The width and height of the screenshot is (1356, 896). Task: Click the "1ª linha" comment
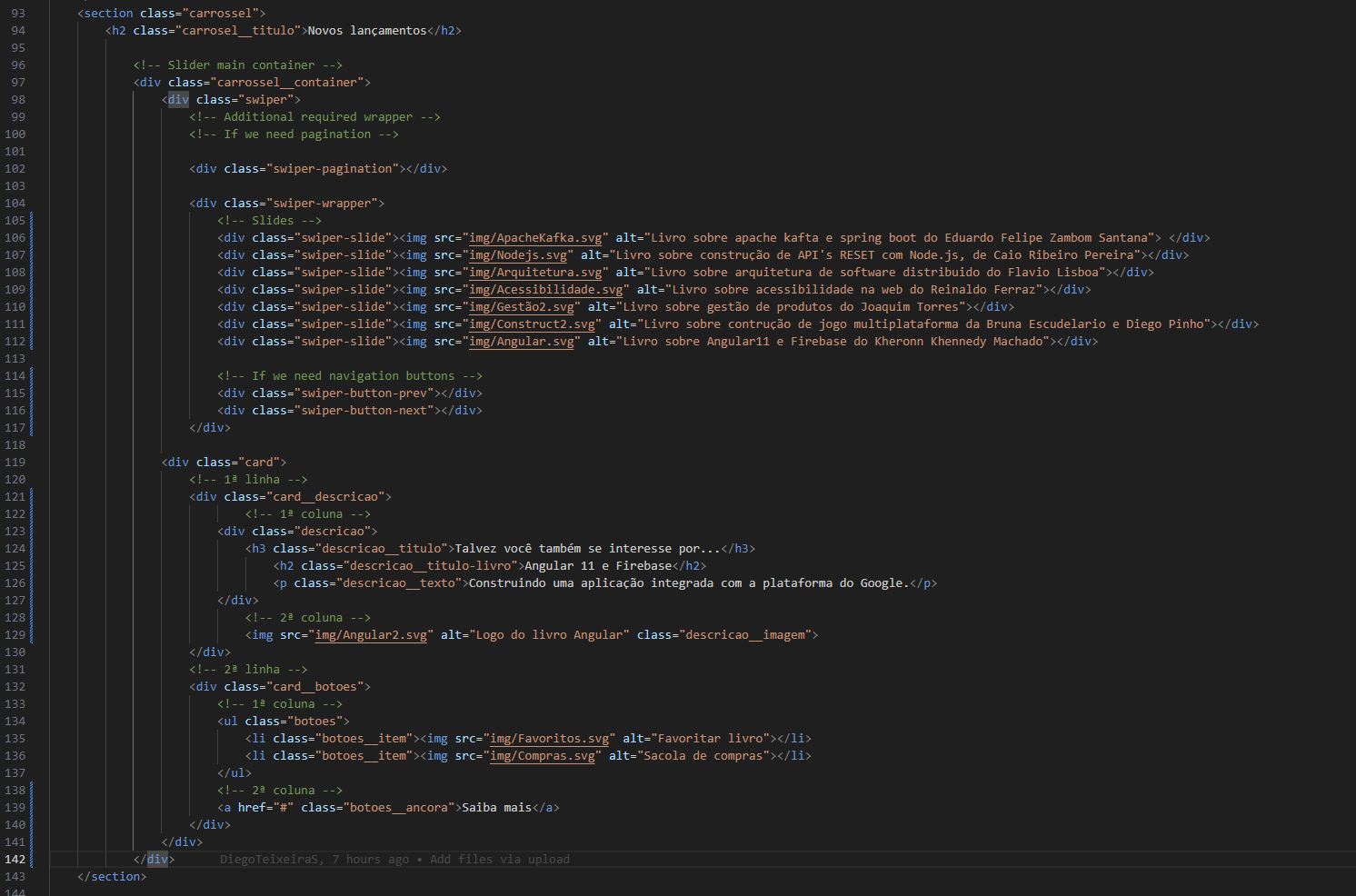248,480
